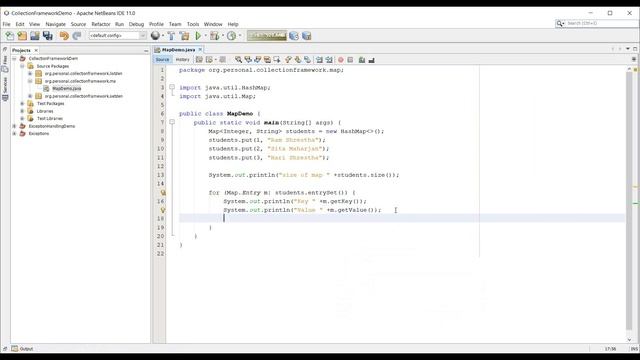This screenshot has height=360, width=640.
Task: Open the Navigate menu
Action: pos(56,24)
